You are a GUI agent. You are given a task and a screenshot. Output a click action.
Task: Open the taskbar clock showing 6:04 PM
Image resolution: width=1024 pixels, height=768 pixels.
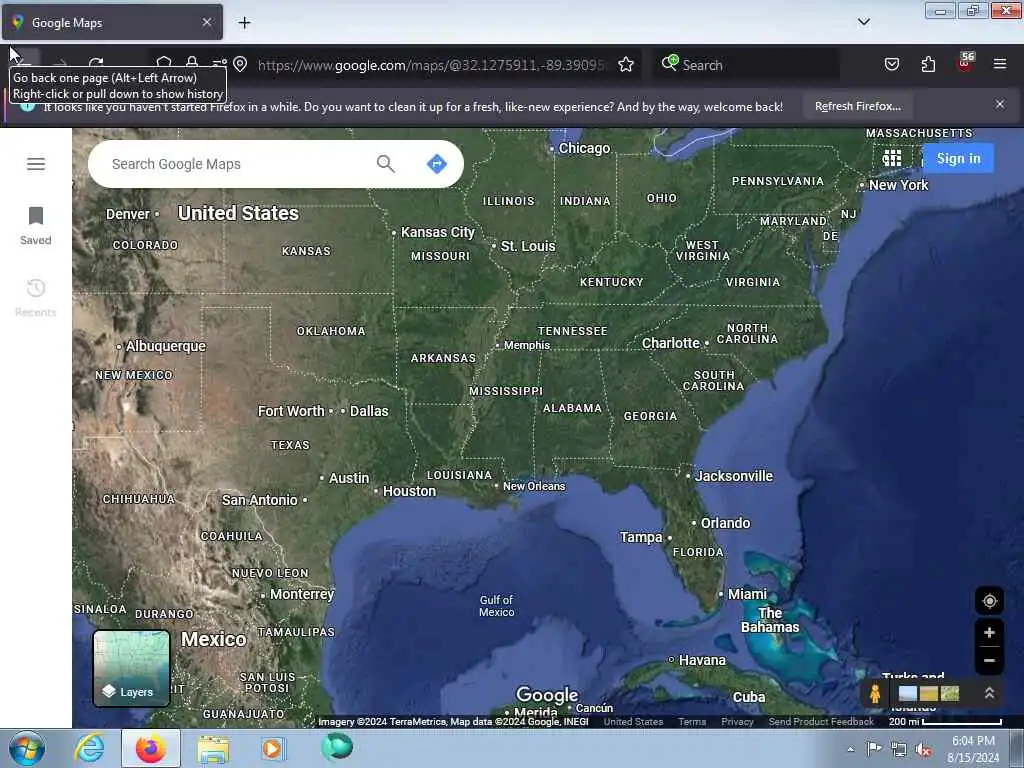973,749
